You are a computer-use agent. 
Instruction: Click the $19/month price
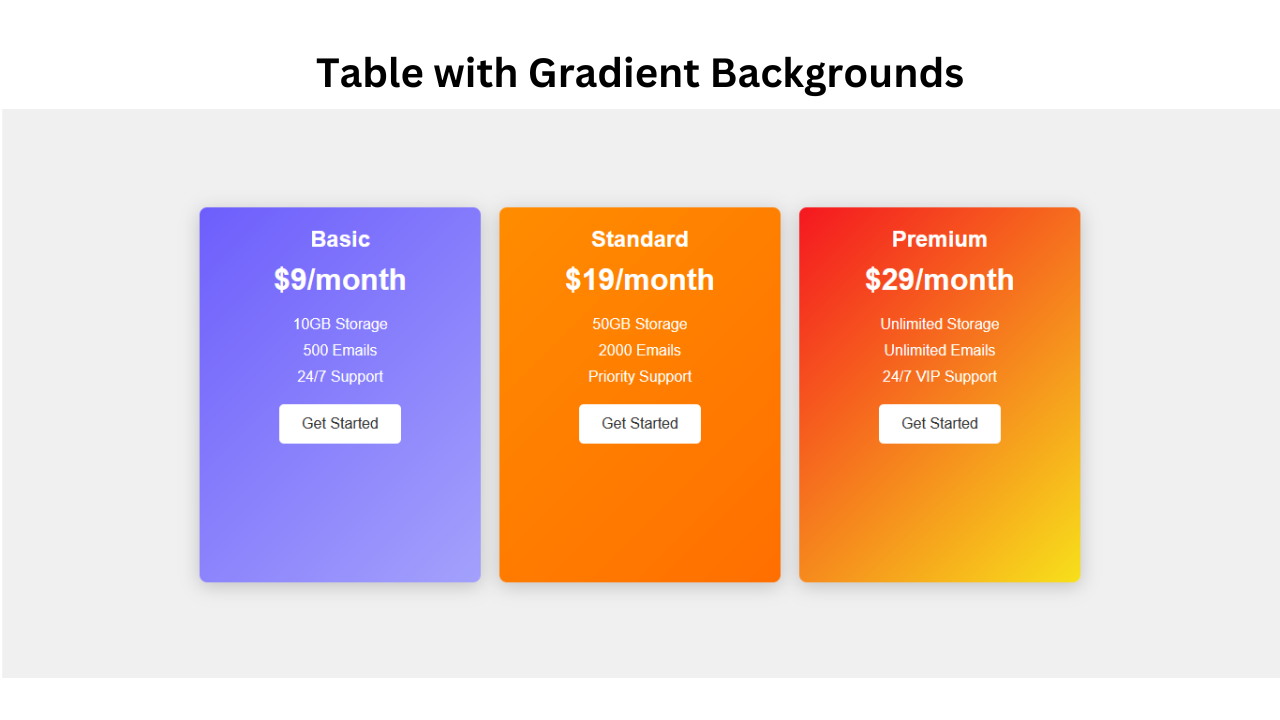pyautogui.click(x=640, y=280)
